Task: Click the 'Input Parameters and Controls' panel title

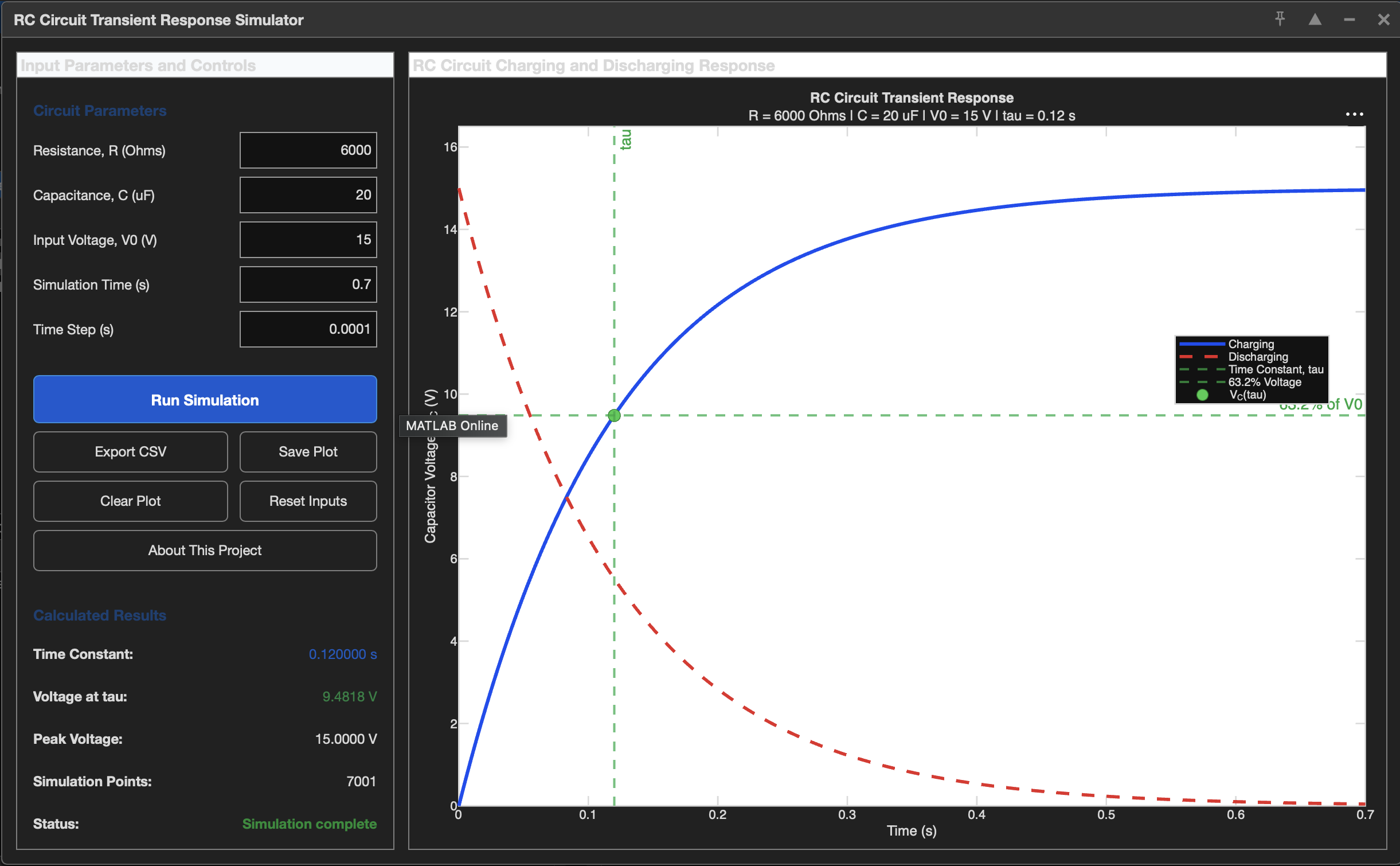Action: [x=138, y=65]
